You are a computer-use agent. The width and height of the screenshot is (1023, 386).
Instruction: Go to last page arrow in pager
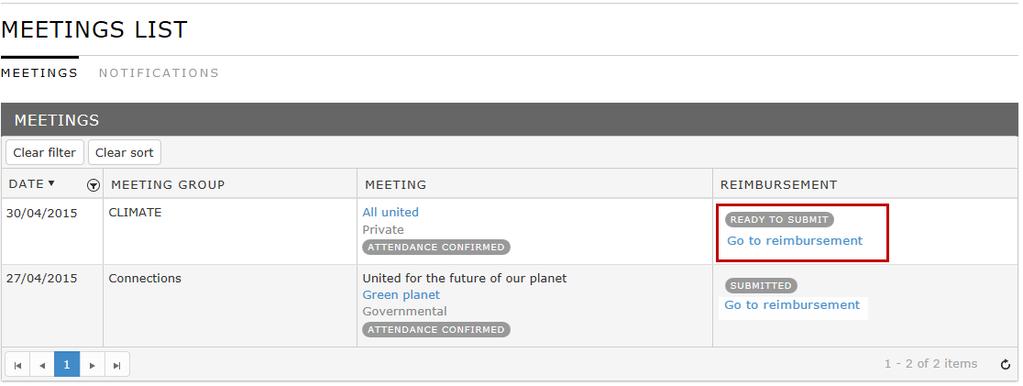pyautogui.click(x=117, y=365)
